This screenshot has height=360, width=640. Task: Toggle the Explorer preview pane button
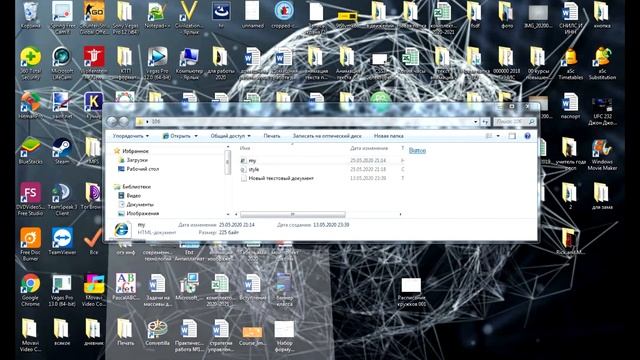click(512, 136)
